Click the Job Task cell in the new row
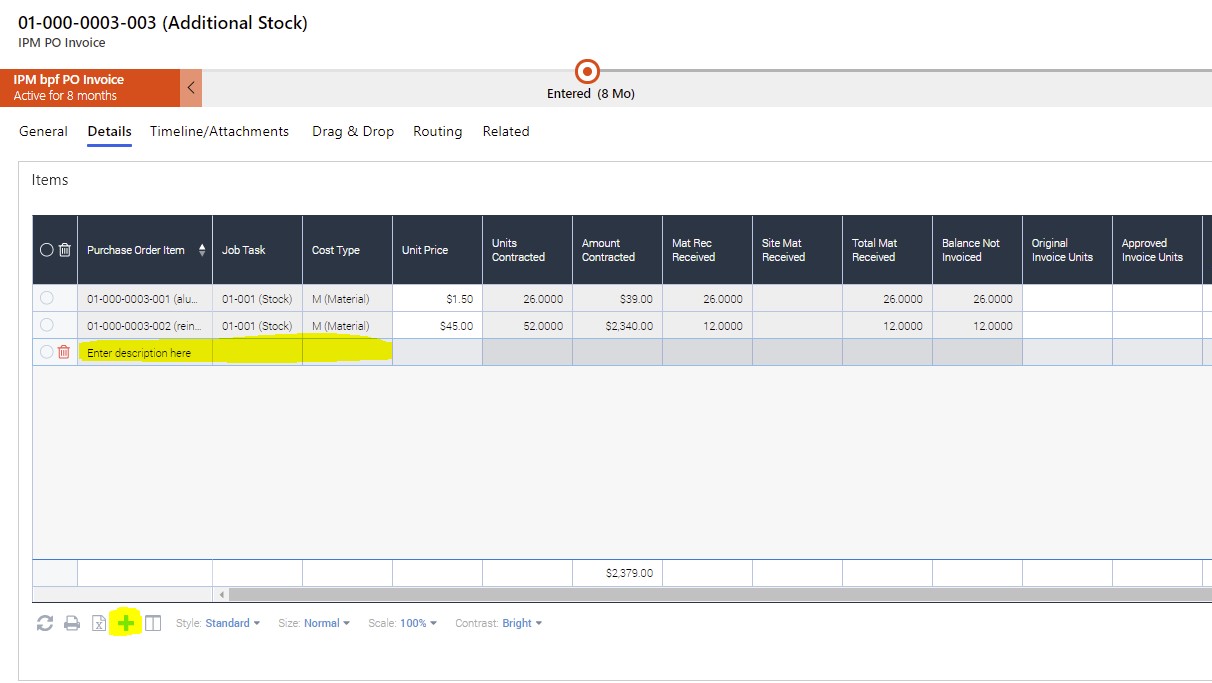Screen dimensions: 1212x683 (257, 352)
